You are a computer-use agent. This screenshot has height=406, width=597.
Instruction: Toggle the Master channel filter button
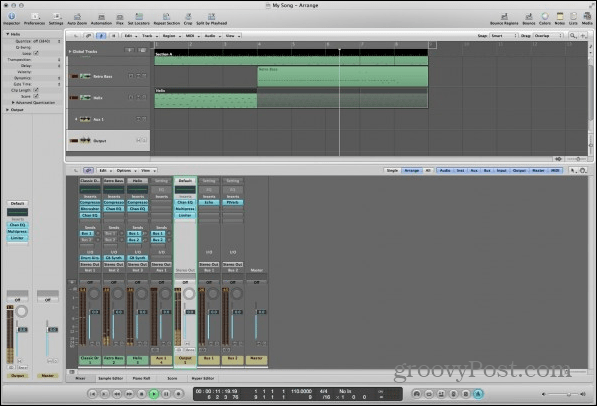pos(538,171)
